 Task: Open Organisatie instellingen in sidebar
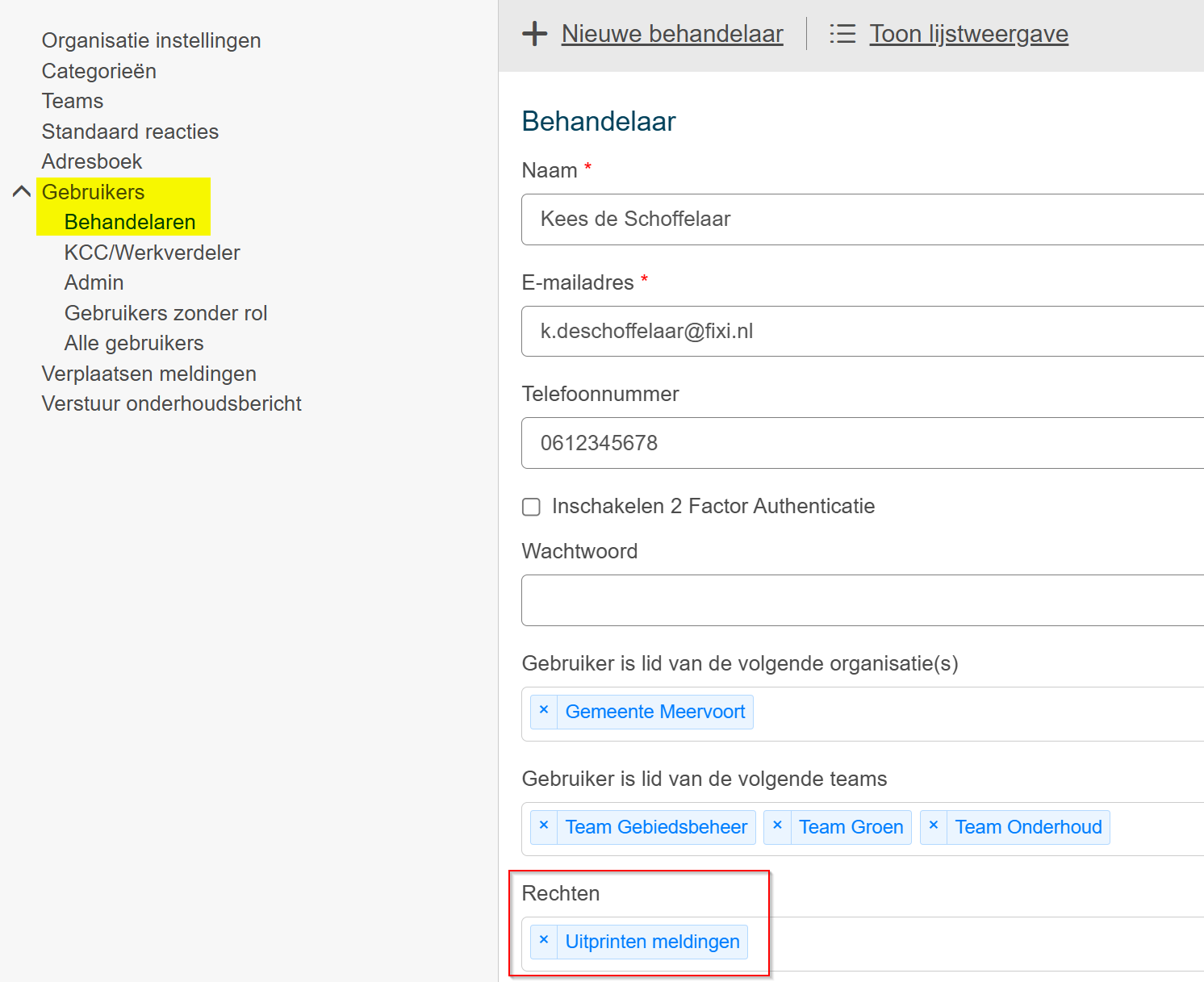(x=151, y=40)
